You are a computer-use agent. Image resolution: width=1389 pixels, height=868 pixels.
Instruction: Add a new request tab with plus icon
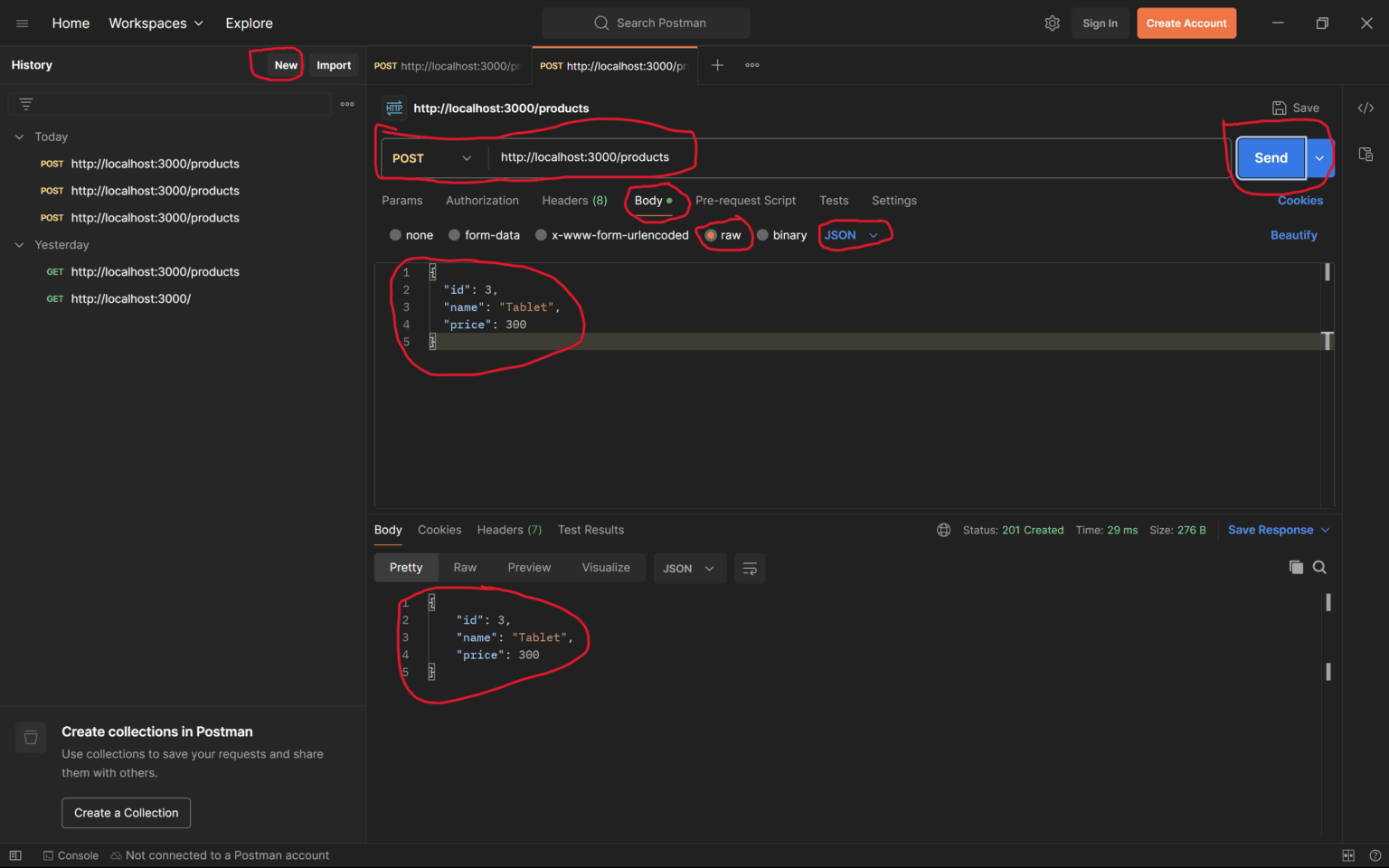tap(717, 65)
